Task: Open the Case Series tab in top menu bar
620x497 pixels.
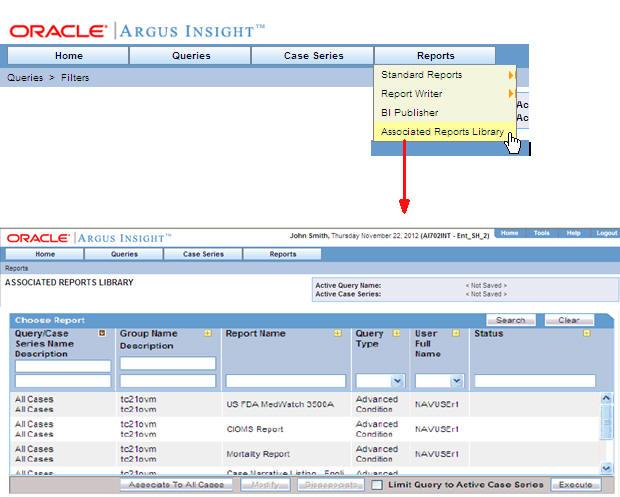Action: 313,56
